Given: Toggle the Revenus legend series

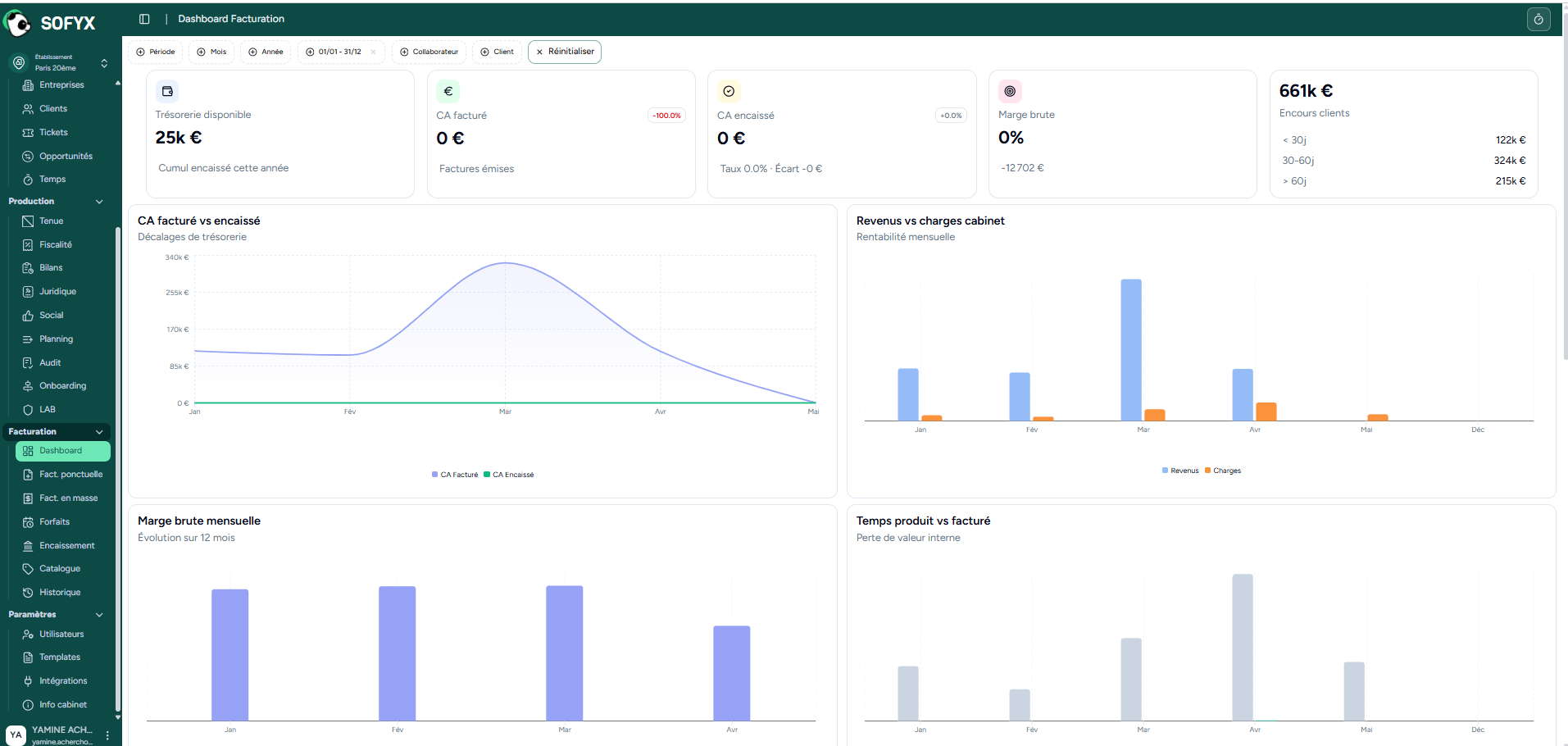Looking at the screenshot, I should coord(1180,471).
